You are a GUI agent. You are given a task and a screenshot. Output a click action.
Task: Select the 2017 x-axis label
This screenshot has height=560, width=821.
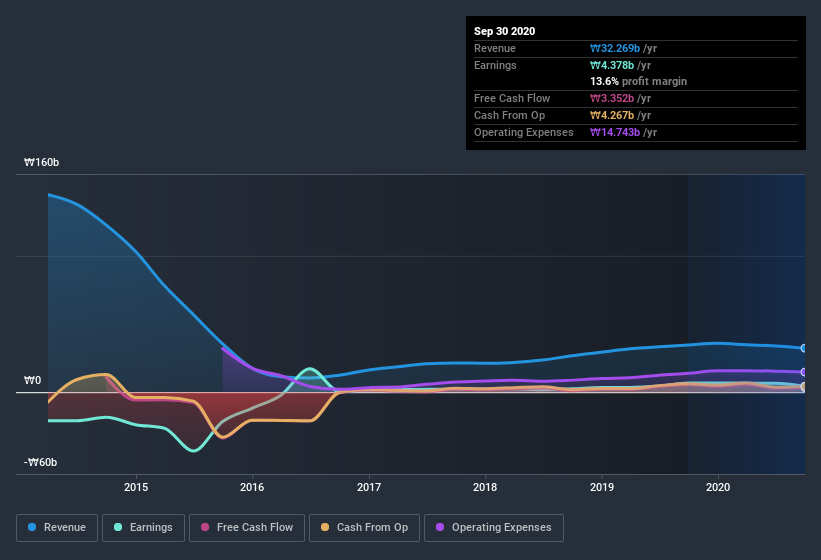(x=369, y=487)
